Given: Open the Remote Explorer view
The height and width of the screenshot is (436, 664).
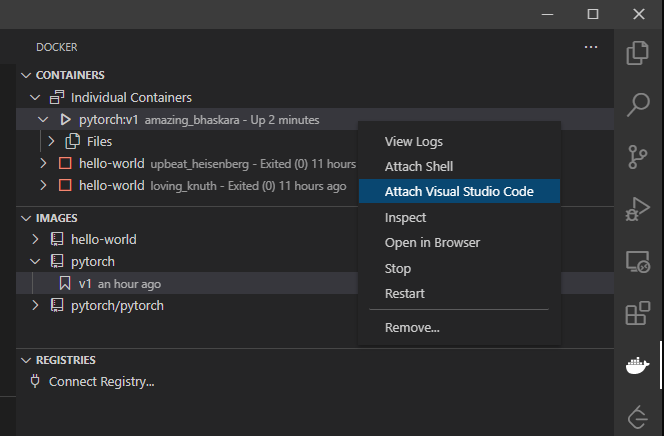Looking at the screenshot, I should pos(637,262).
